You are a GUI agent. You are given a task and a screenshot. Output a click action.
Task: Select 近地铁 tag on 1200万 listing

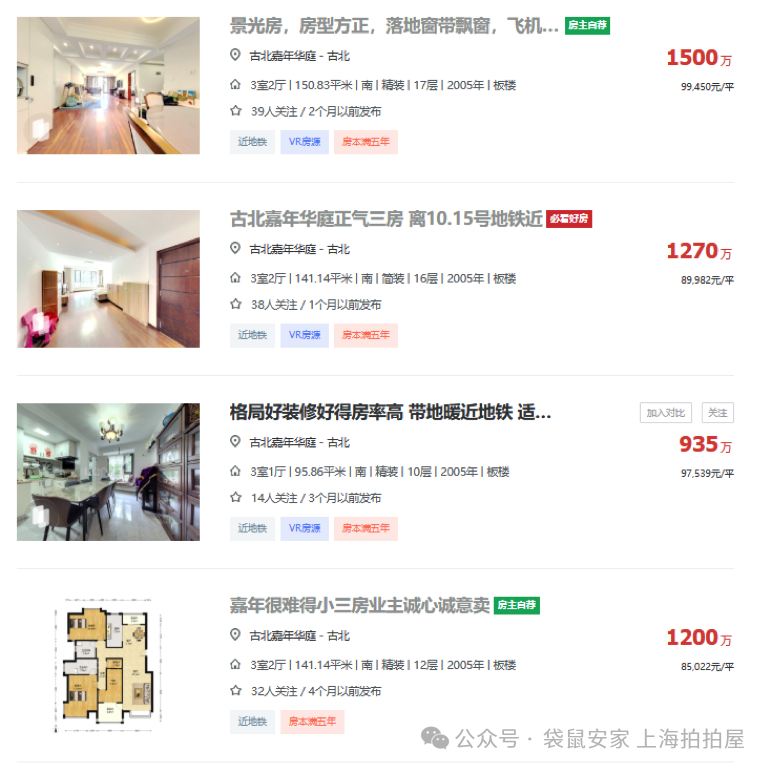253,722
